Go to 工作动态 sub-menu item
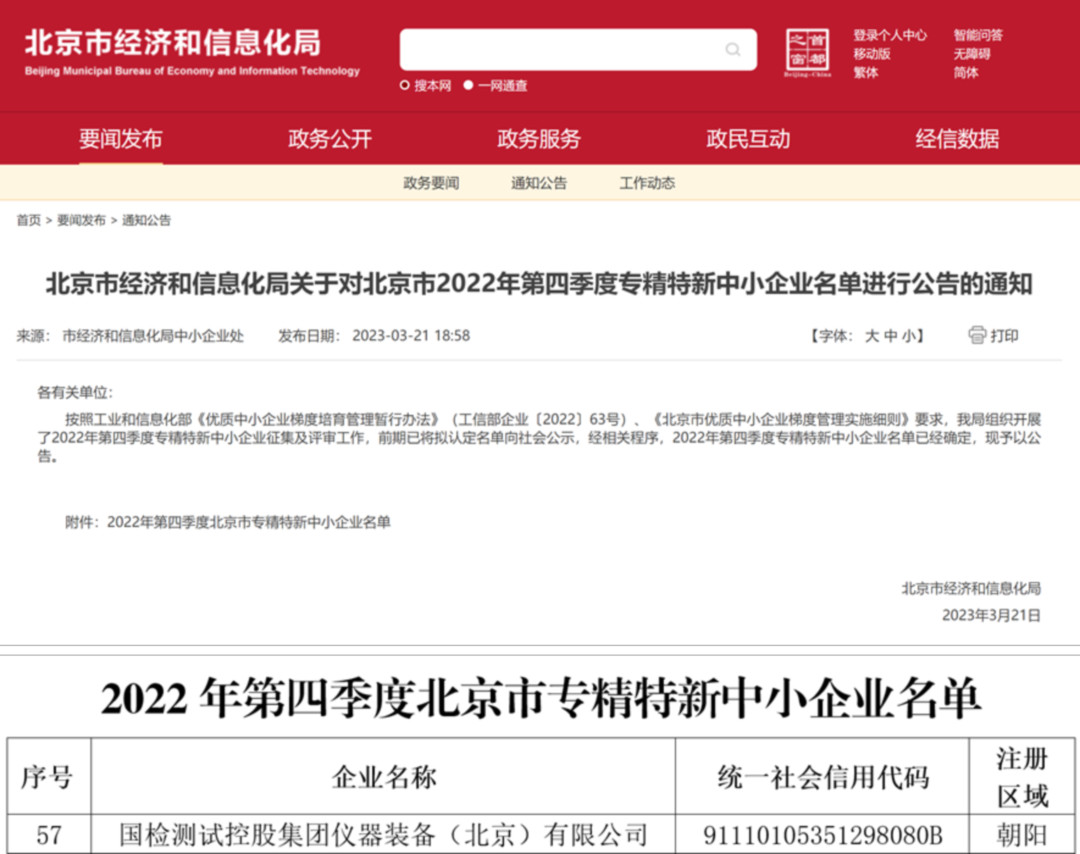Viewport: 1080px width, 854px height. [x=647, y=183]
